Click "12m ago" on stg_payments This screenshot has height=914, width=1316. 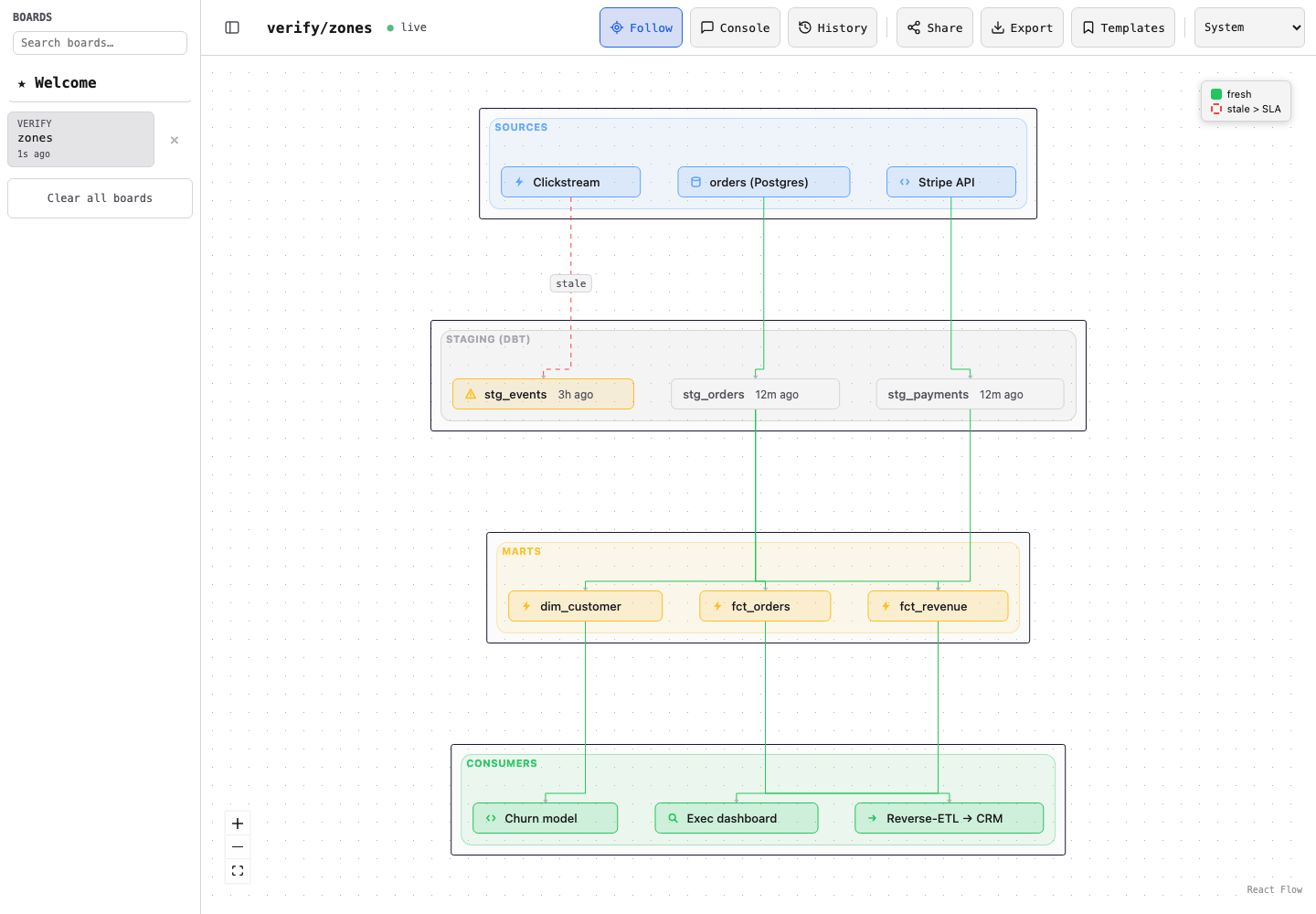tap(1002, 395)
